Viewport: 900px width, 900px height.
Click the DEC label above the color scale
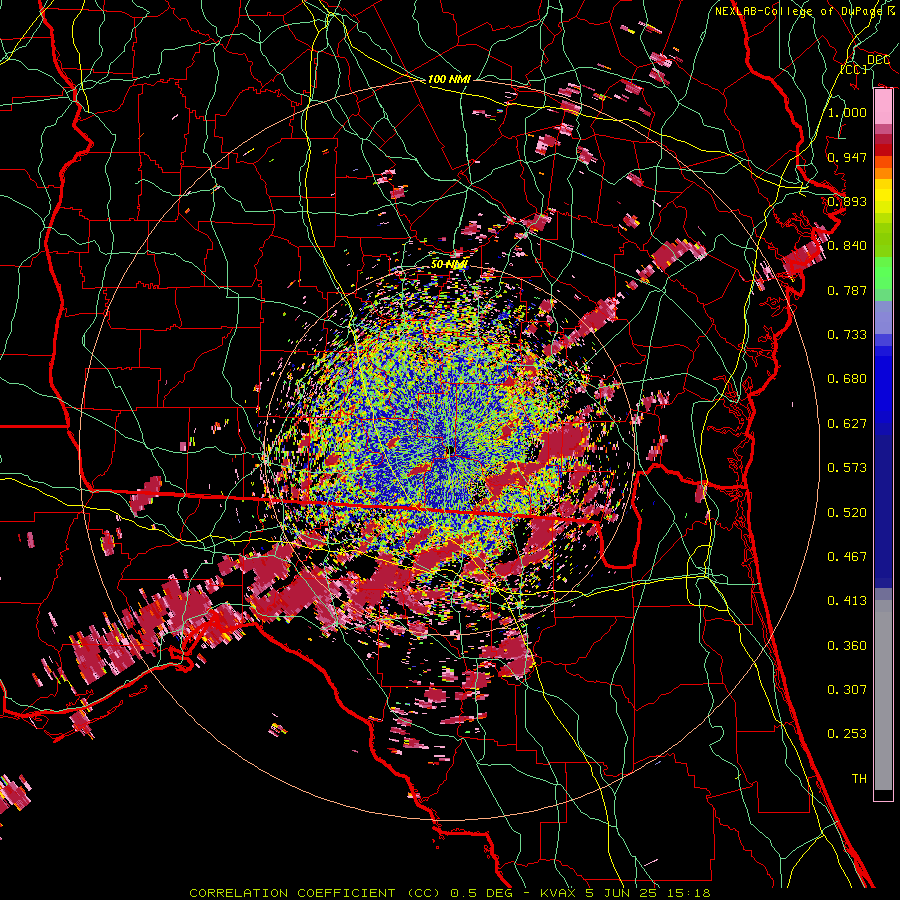878,59
